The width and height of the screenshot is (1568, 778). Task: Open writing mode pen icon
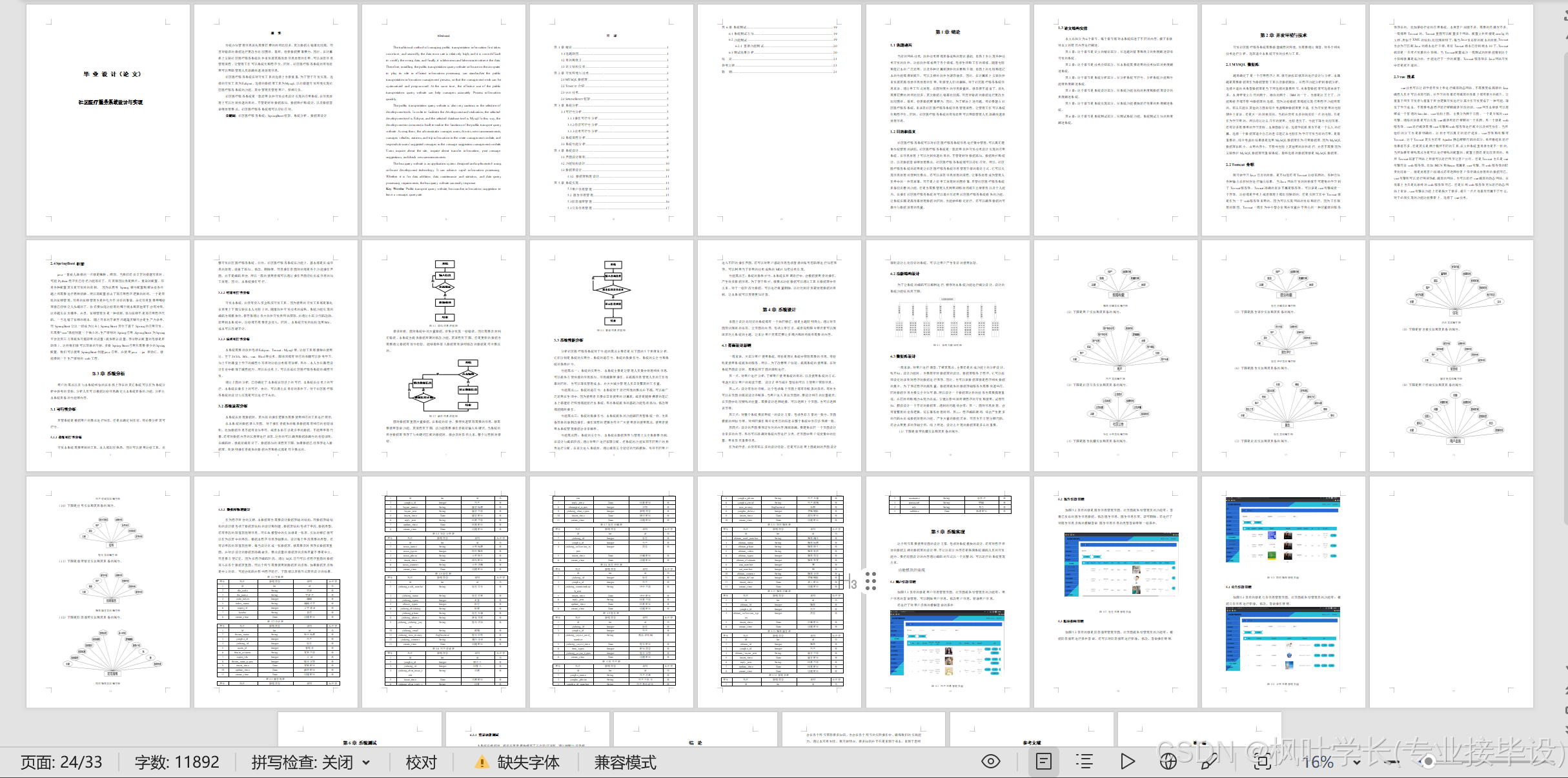click(1209, 762)
